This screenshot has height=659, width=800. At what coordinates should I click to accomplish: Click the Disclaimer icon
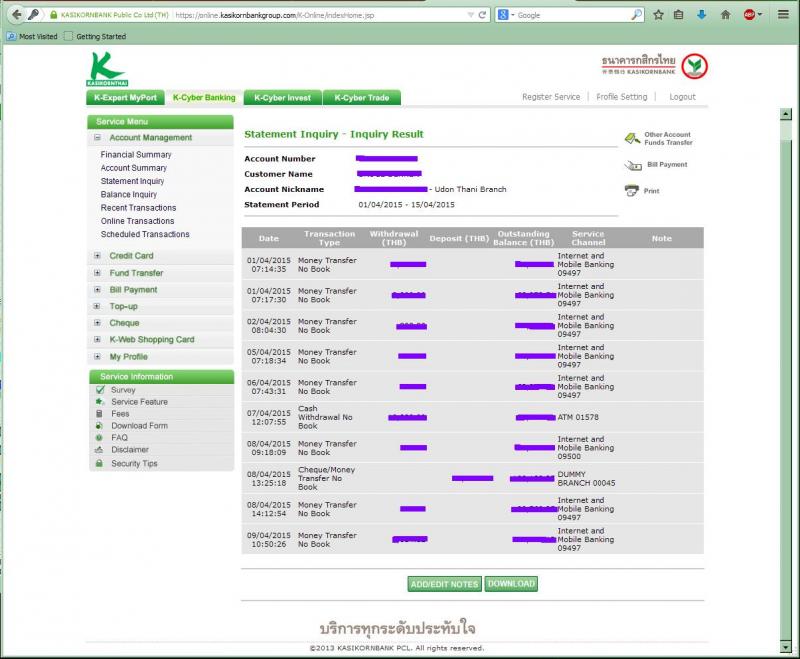(99, 449)
